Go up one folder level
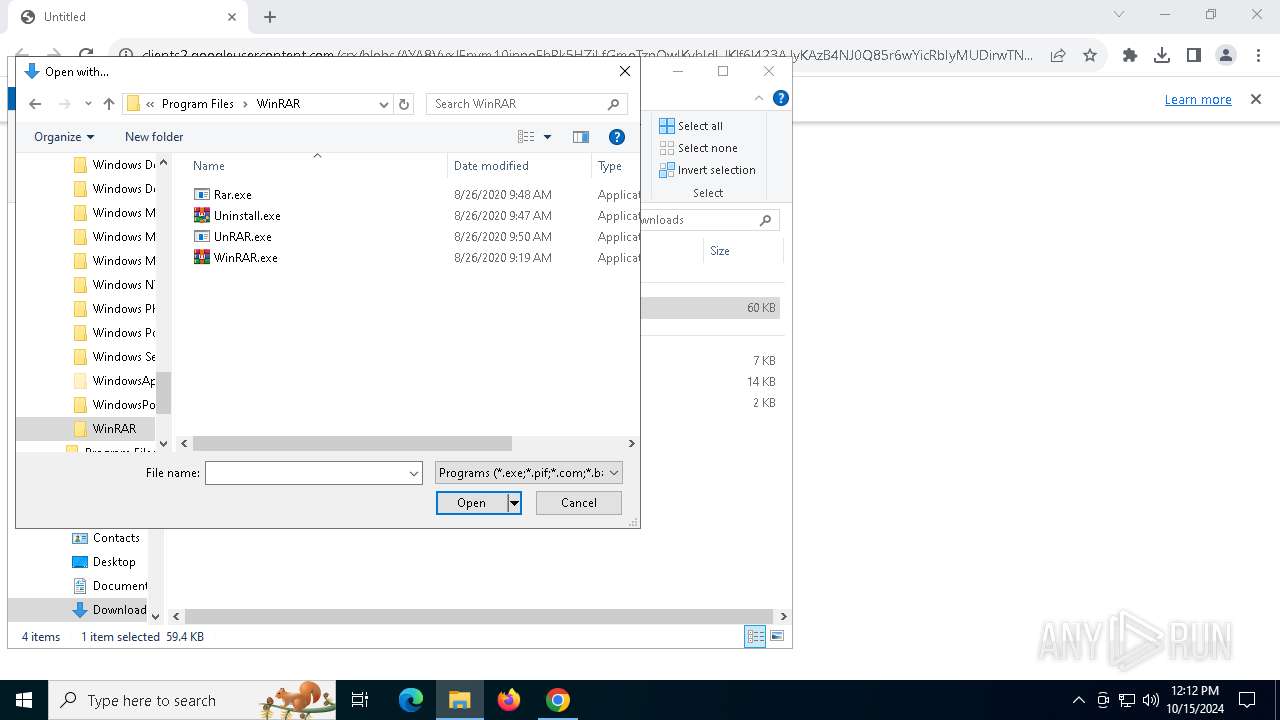The height and width of the screenshot is (720, 1280). tap(109, 104)
